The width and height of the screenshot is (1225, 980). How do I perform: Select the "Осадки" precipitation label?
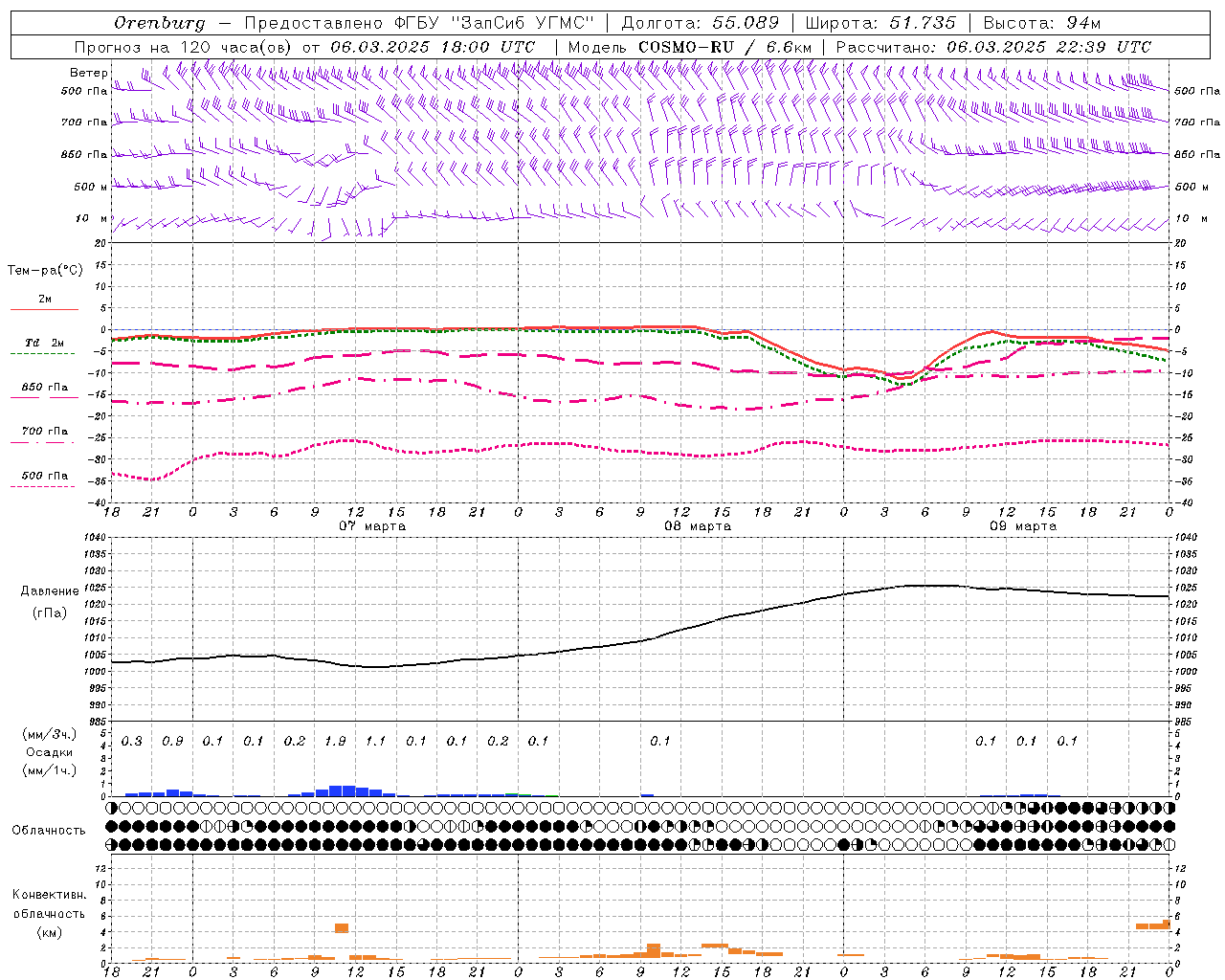50,752
